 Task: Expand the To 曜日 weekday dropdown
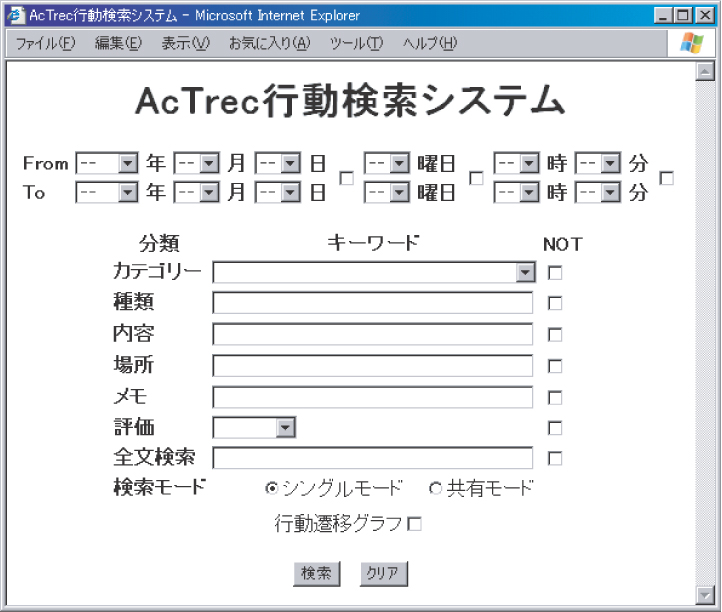click(x=387, y=192)
